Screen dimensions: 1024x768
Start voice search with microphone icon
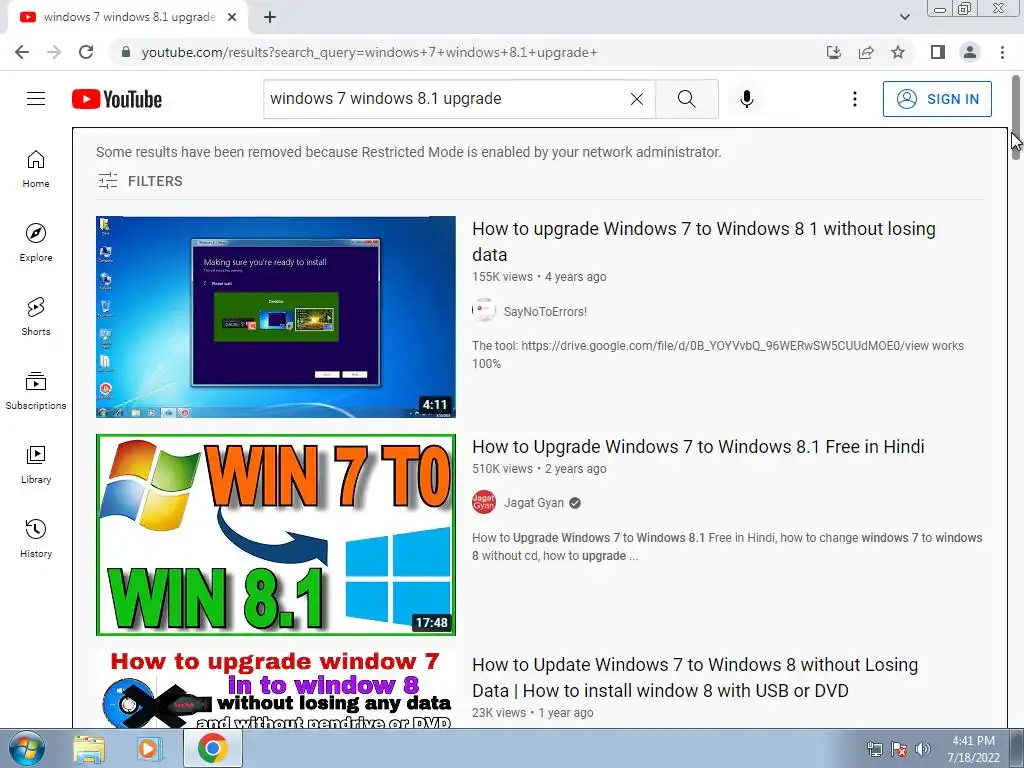[x=747, y=99]
